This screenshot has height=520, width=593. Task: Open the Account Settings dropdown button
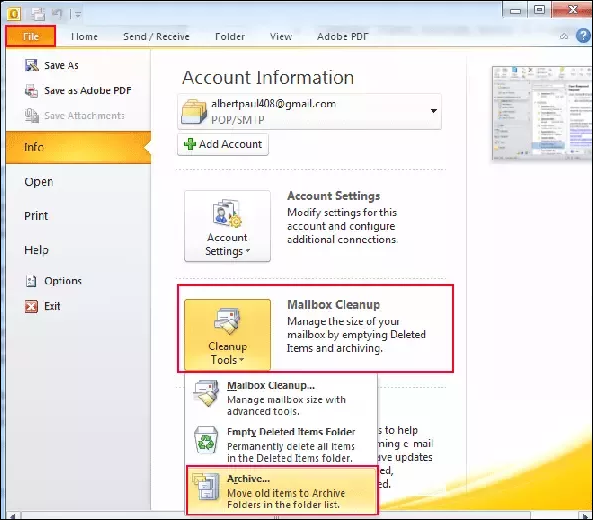(227, 226)
